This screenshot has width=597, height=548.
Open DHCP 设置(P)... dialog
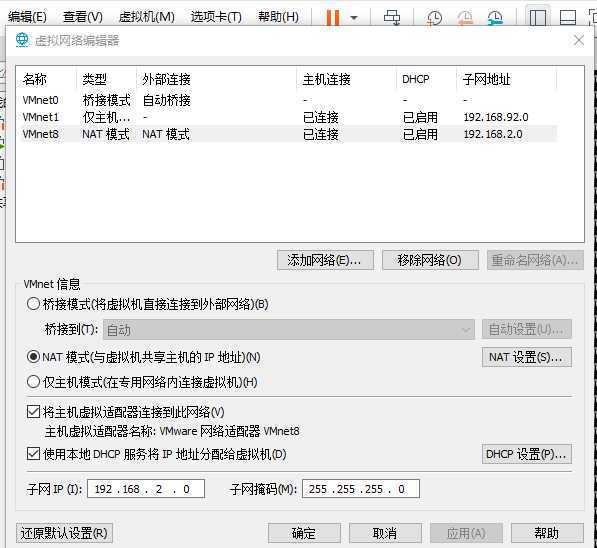coord(527,454)
